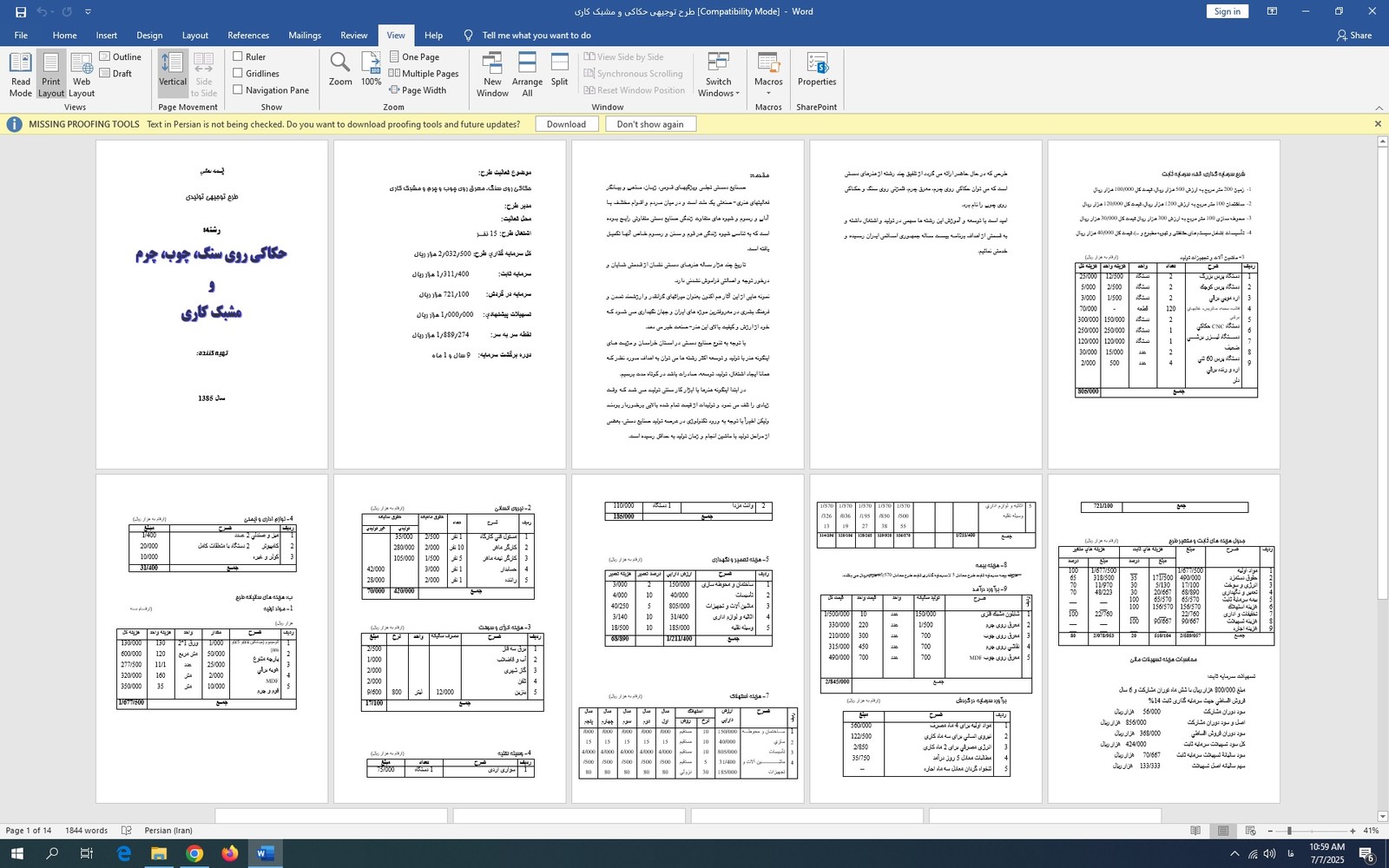Open File Explorer from taskbar
The height and width of the screenshot is (868, 1389).
(159, 854)
